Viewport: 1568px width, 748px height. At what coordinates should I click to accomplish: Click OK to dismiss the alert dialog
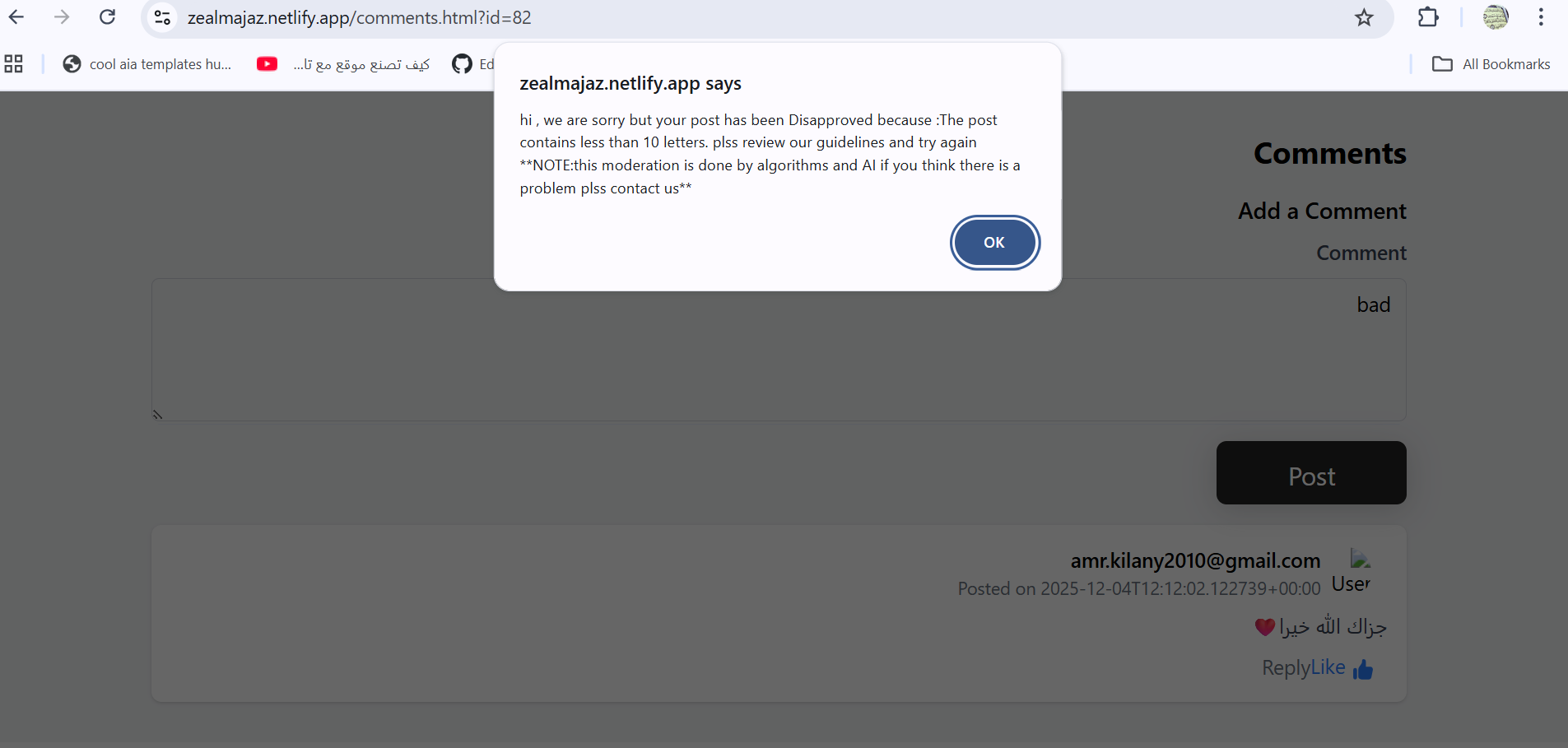tap(994, 243)
